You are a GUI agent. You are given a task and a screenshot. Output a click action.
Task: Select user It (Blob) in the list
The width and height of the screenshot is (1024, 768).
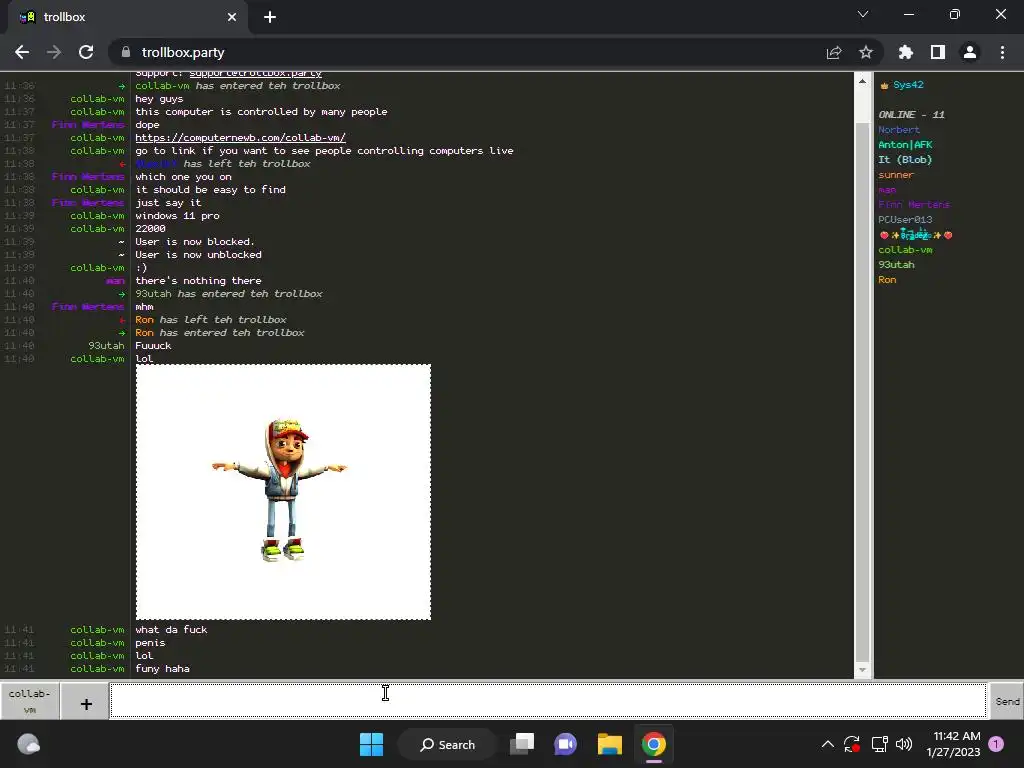(x=905, y=160)
